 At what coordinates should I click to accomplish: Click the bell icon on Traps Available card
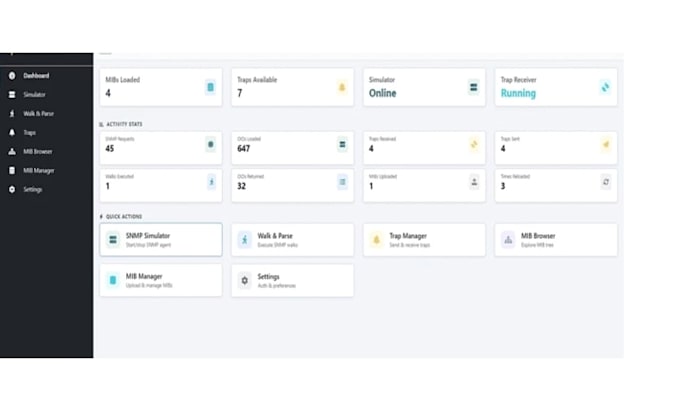tap(342, 87)
